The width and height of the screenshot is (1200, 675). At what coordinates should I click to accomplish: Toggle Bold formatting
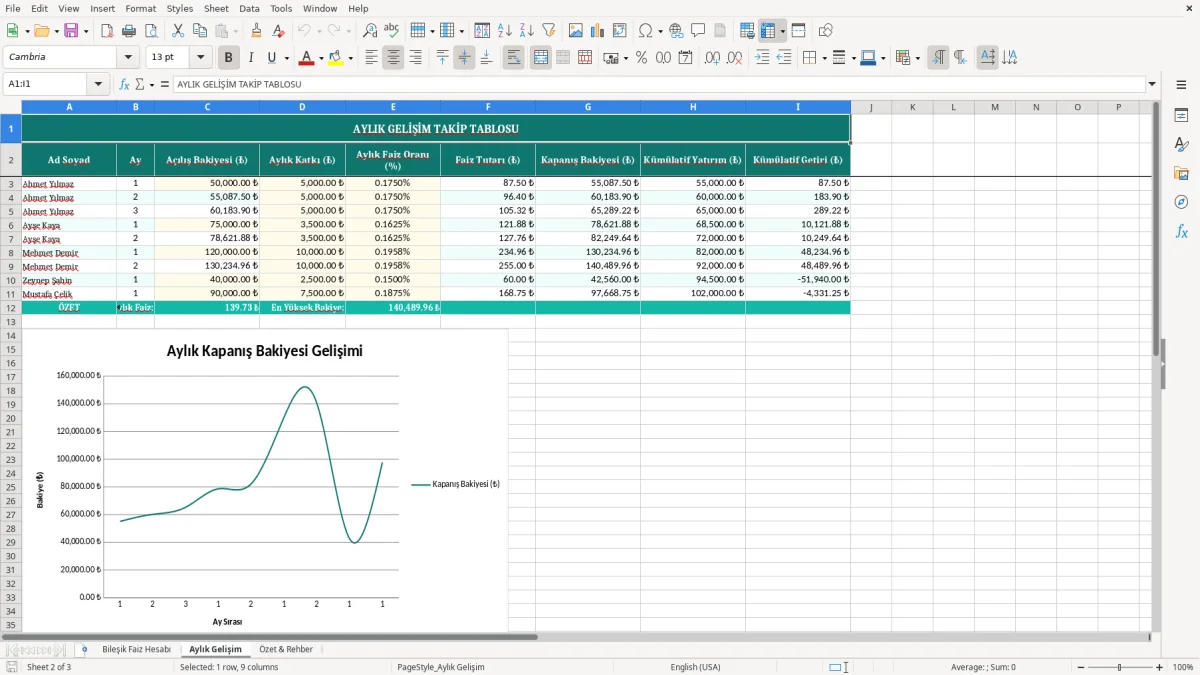(228, 58)
